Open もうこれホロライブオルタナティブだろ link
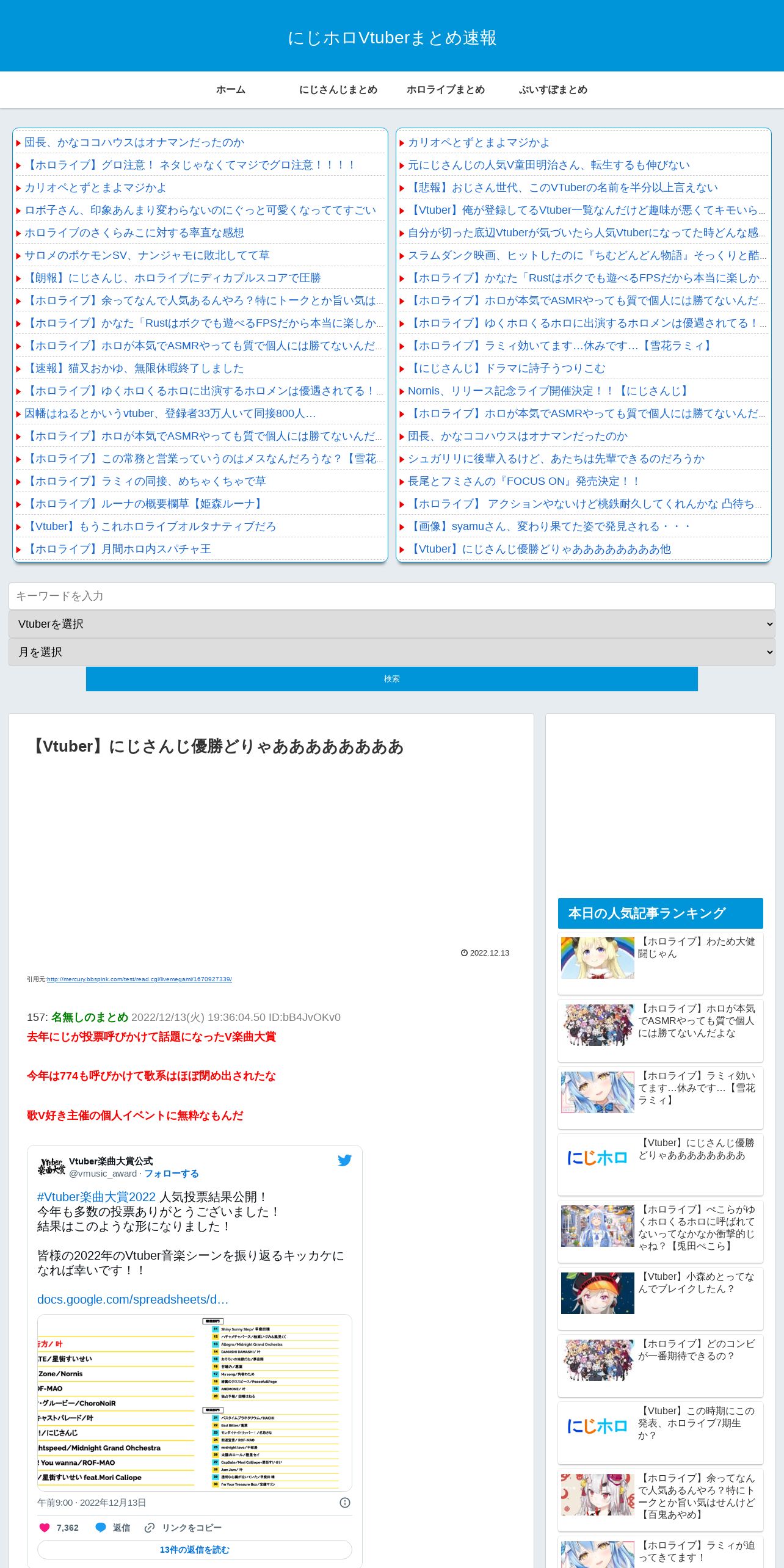This screenshot has width=784, height=1568. [x=150, y=526]
